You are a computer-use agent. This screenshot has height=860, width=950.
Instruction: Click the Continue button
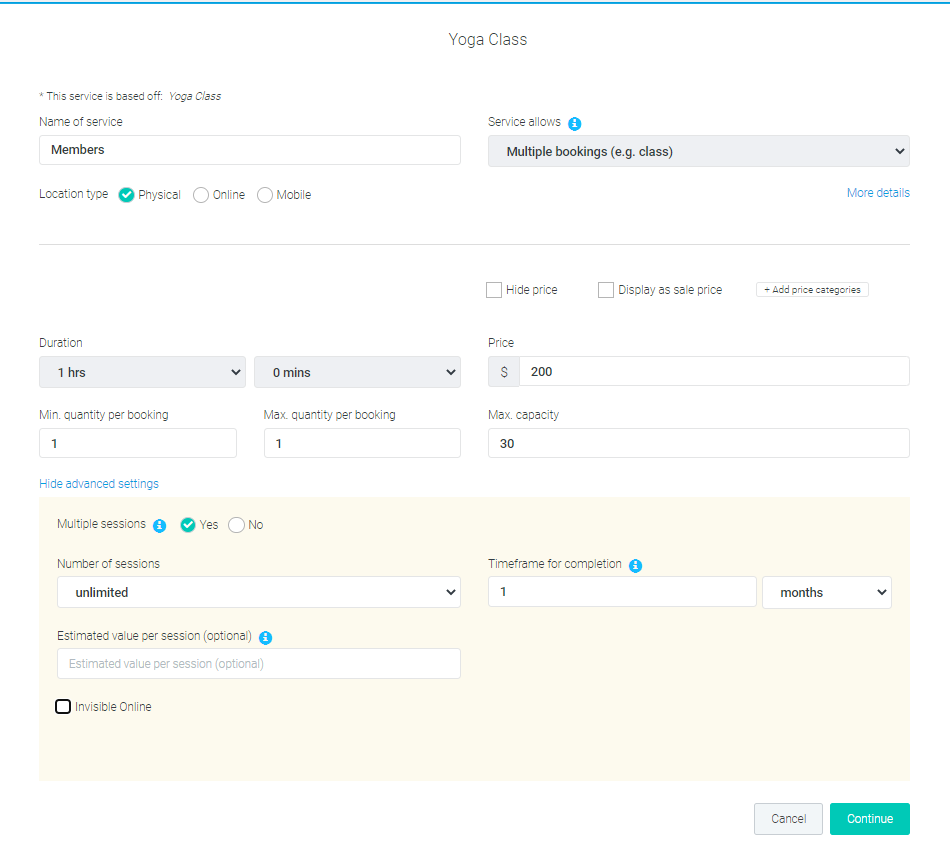tap(869, 818)
